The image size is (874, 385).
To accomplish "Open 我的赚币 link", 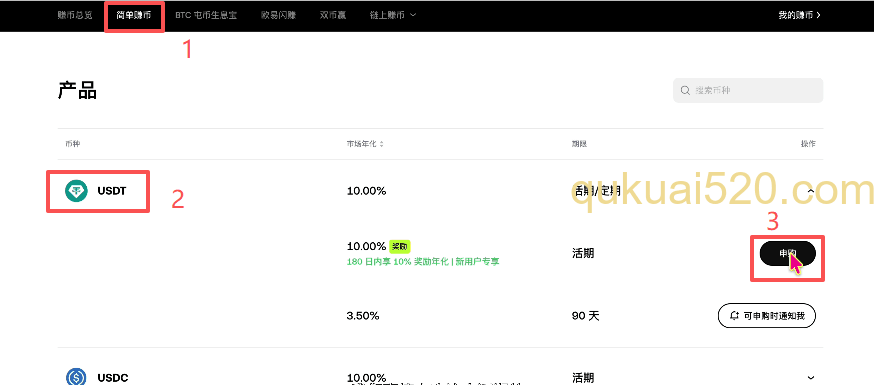I will pos(799,16).
